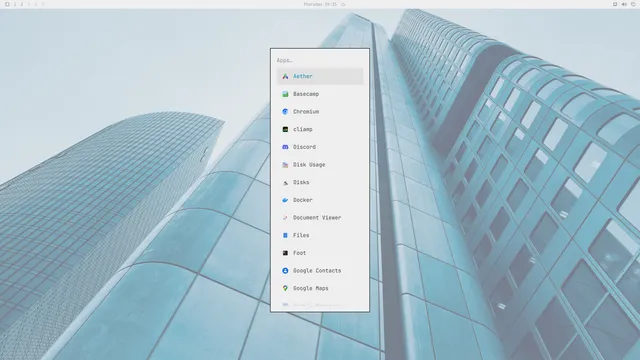Click the rightmost tray icon in top bar
This screenshot has width=640, height=360.
(633, 4)
